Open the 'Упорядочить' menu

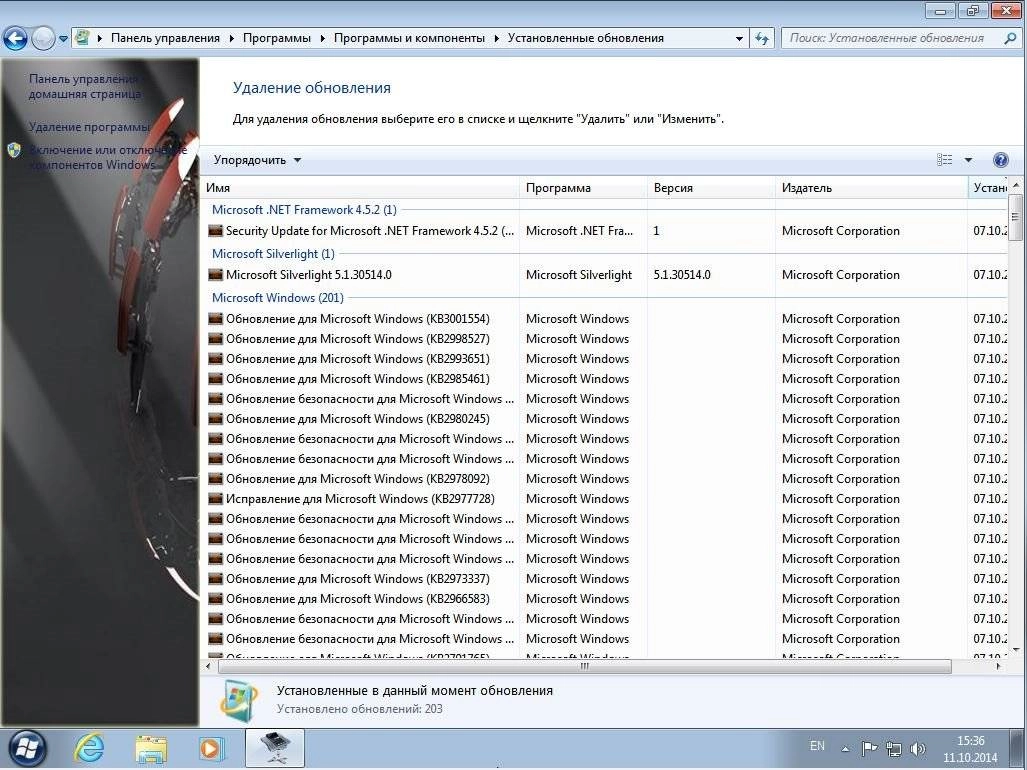point(257,160)
